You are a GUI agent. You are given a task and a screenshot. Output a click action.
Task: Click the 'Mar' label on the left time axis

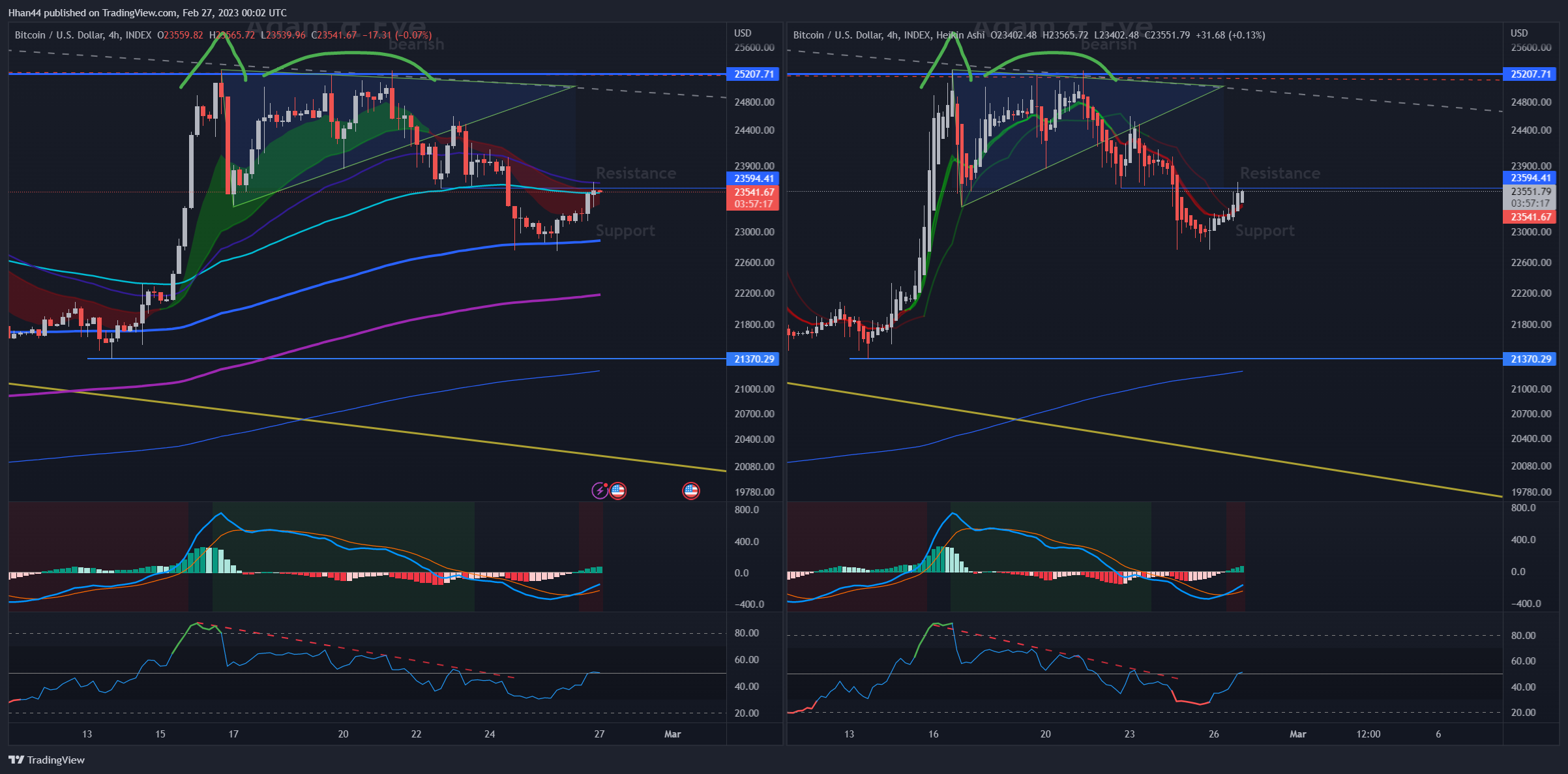coord(672,734)
